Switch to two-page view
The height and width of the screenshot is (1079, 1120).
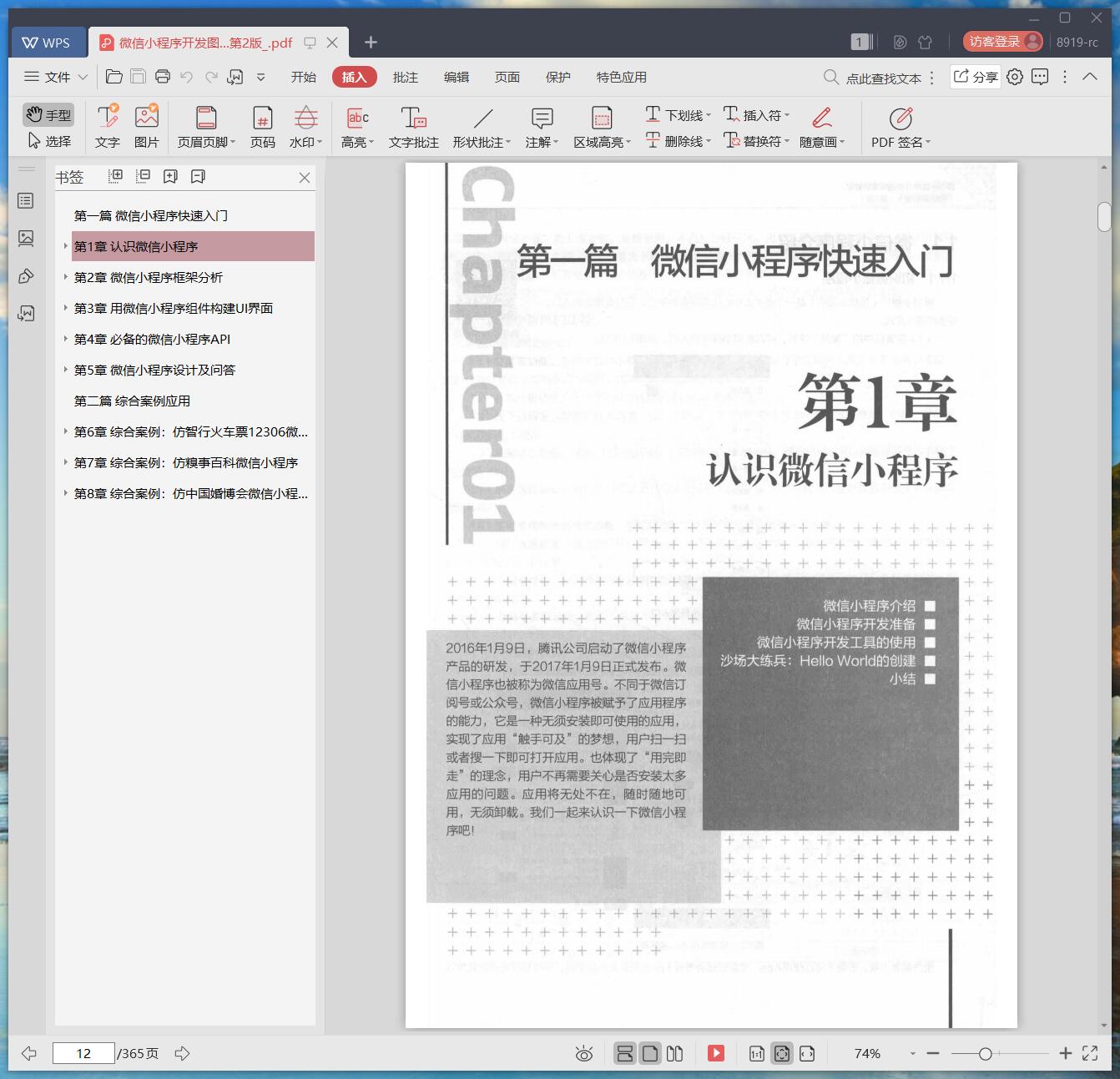[675, 1053]
